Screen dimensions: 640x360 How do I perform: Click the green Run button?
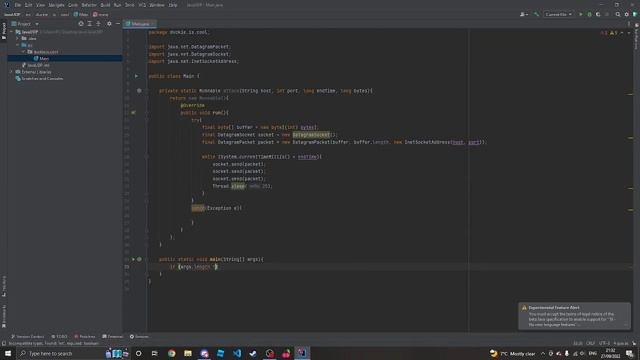tap(580, 14)
